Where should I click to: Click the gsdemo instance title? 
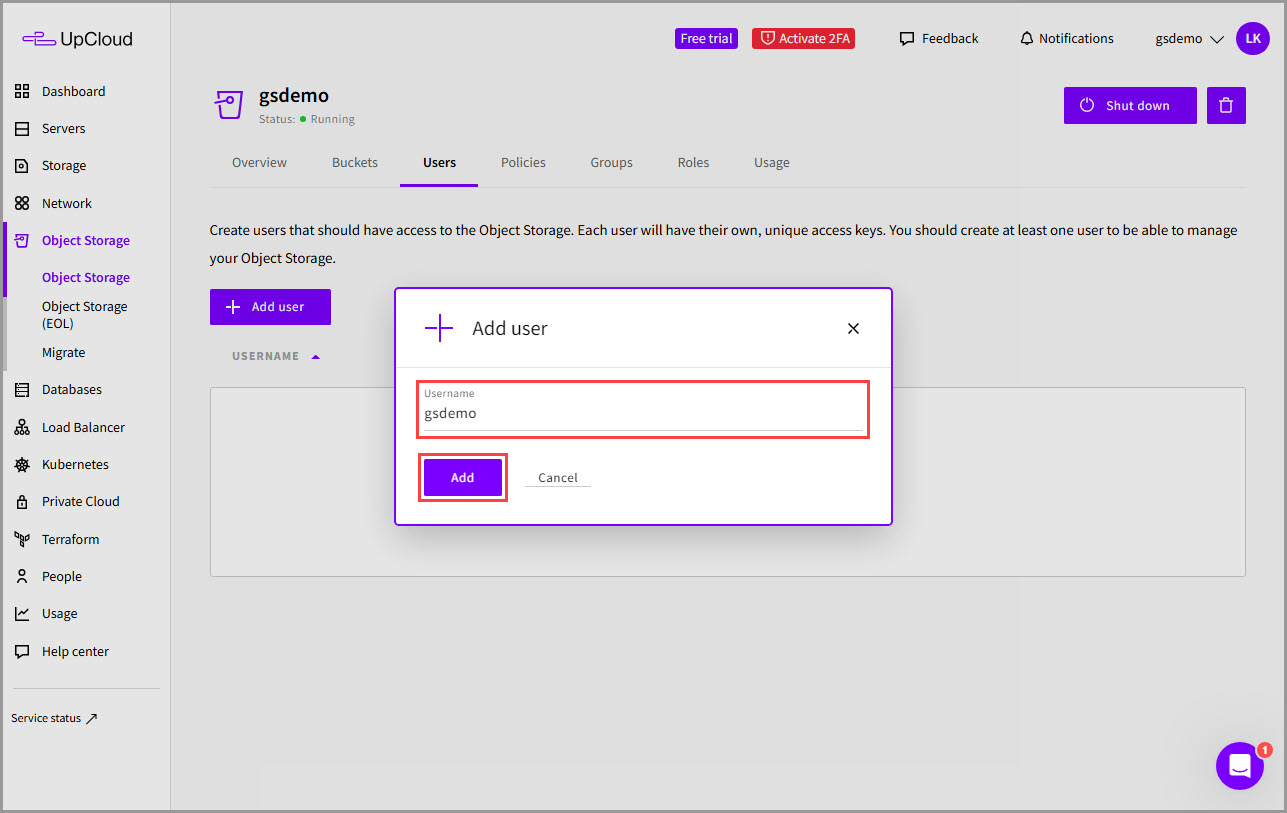coord(294,96)
